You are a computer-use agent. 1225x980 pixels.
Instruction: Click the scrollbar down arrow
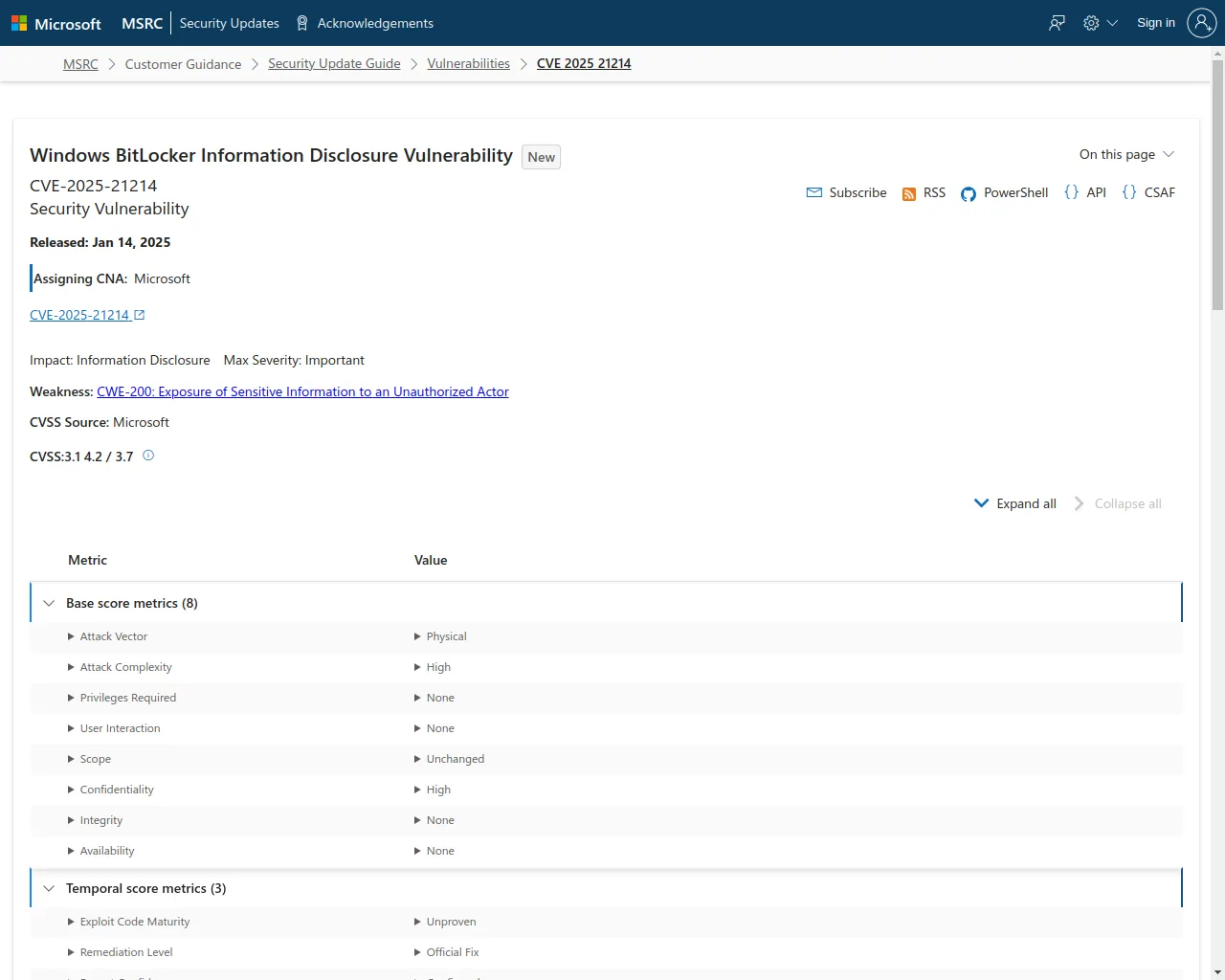pyautogui.click(x=1217, y=972)
